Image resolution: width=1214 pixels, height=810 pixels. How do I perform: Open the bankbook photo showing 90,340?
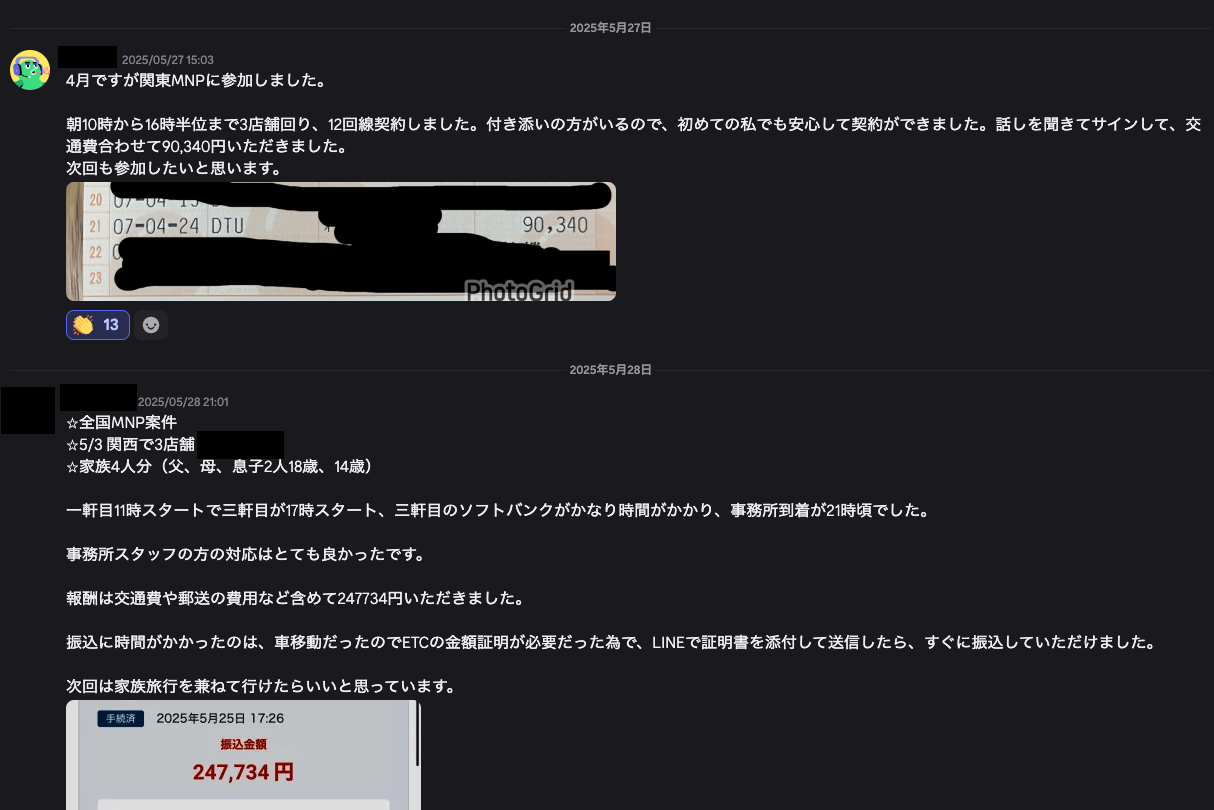[x=341, y=241]
